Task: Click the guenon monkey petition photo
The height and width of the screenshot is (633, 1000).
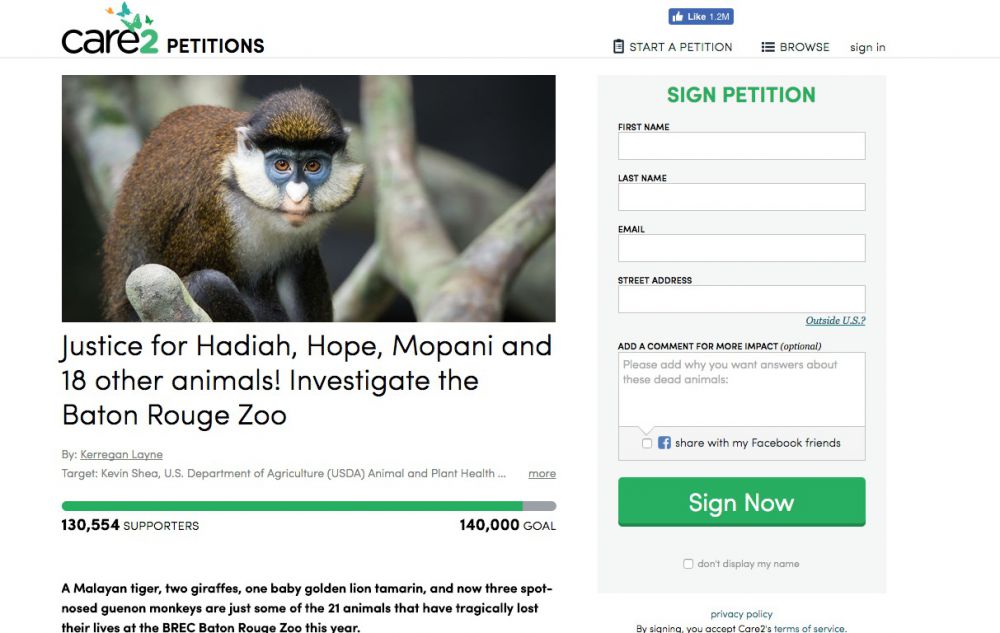Action: click(x=308, y=197)
